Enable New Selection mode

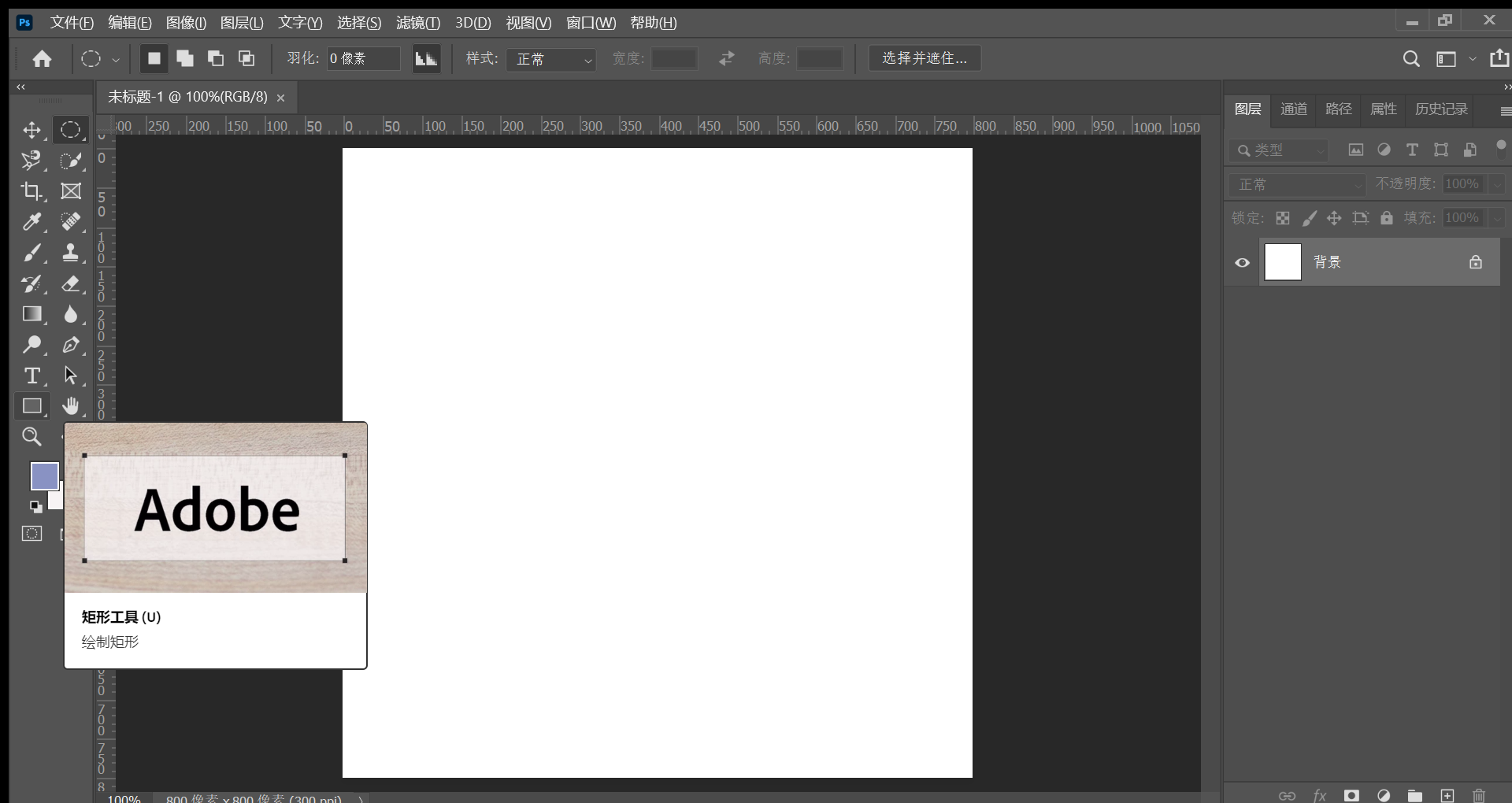click(154, 58)
